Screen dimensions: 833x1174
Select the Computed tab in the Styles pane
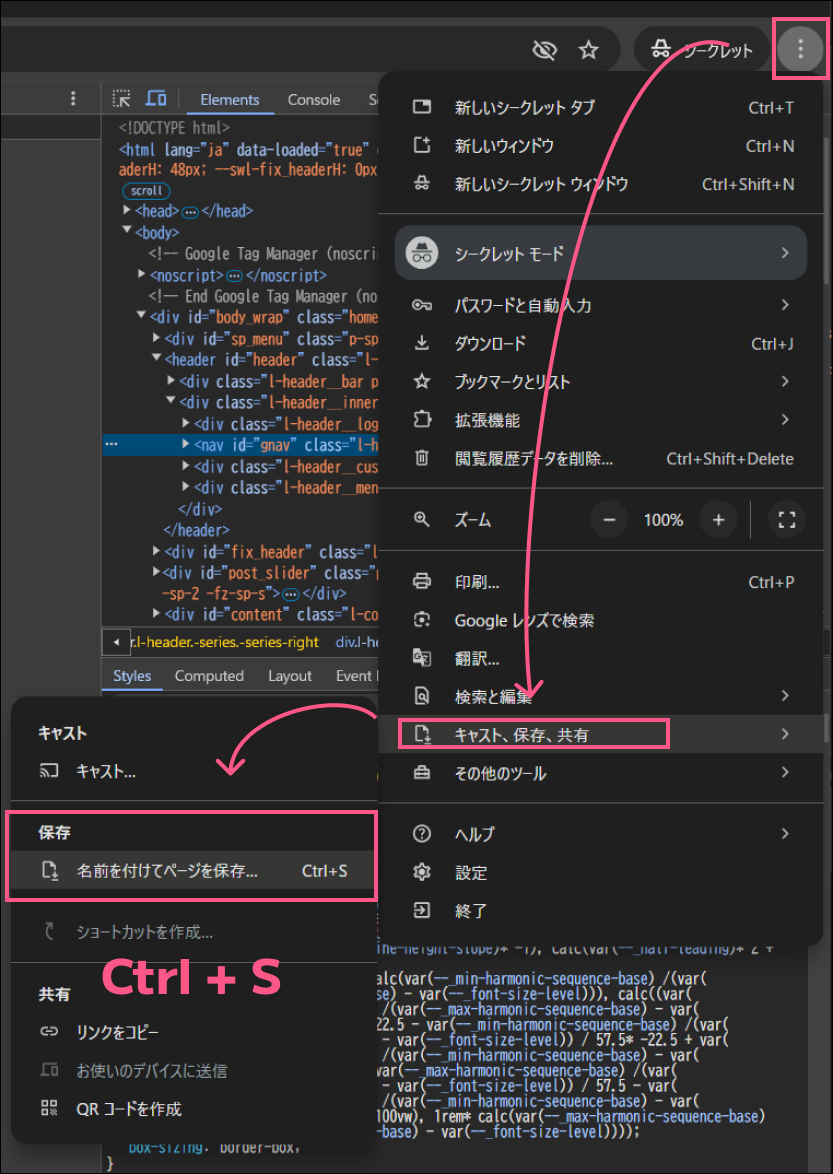[x=209, y=676]
